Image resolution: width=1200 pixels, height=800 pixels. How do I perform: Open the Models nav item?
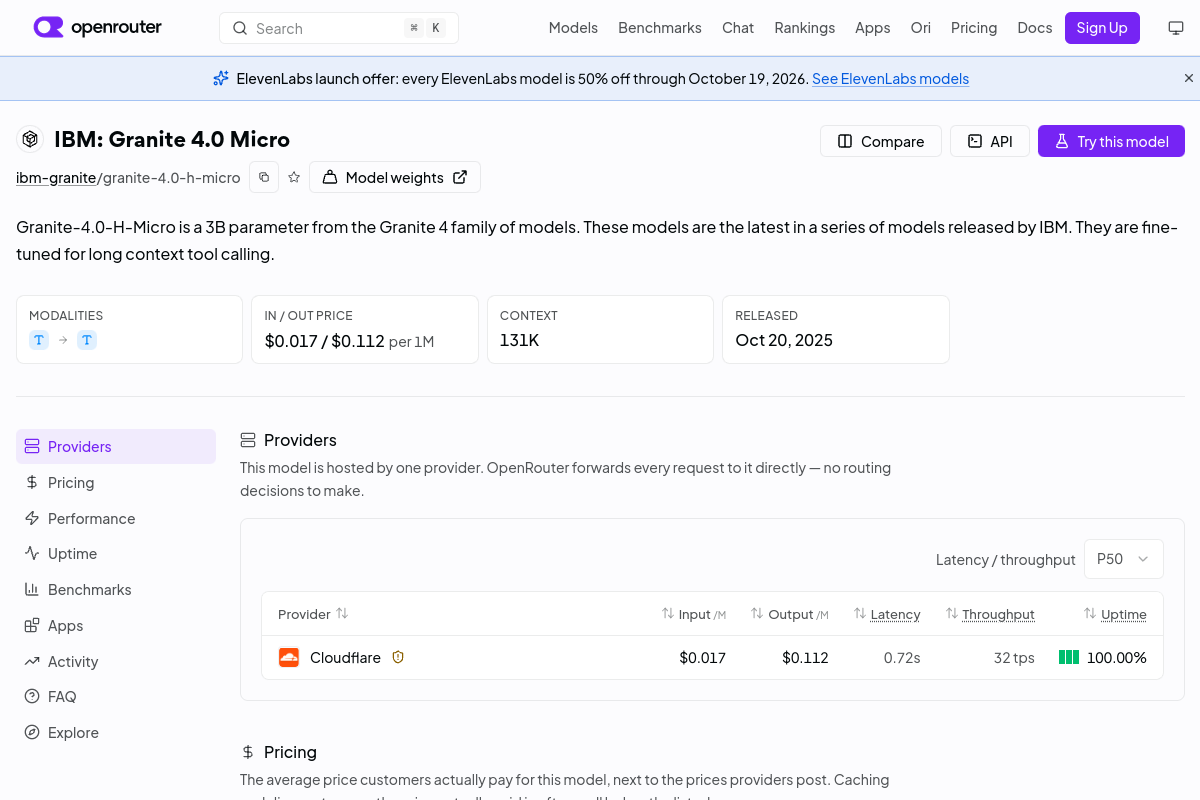pos(573,28)
